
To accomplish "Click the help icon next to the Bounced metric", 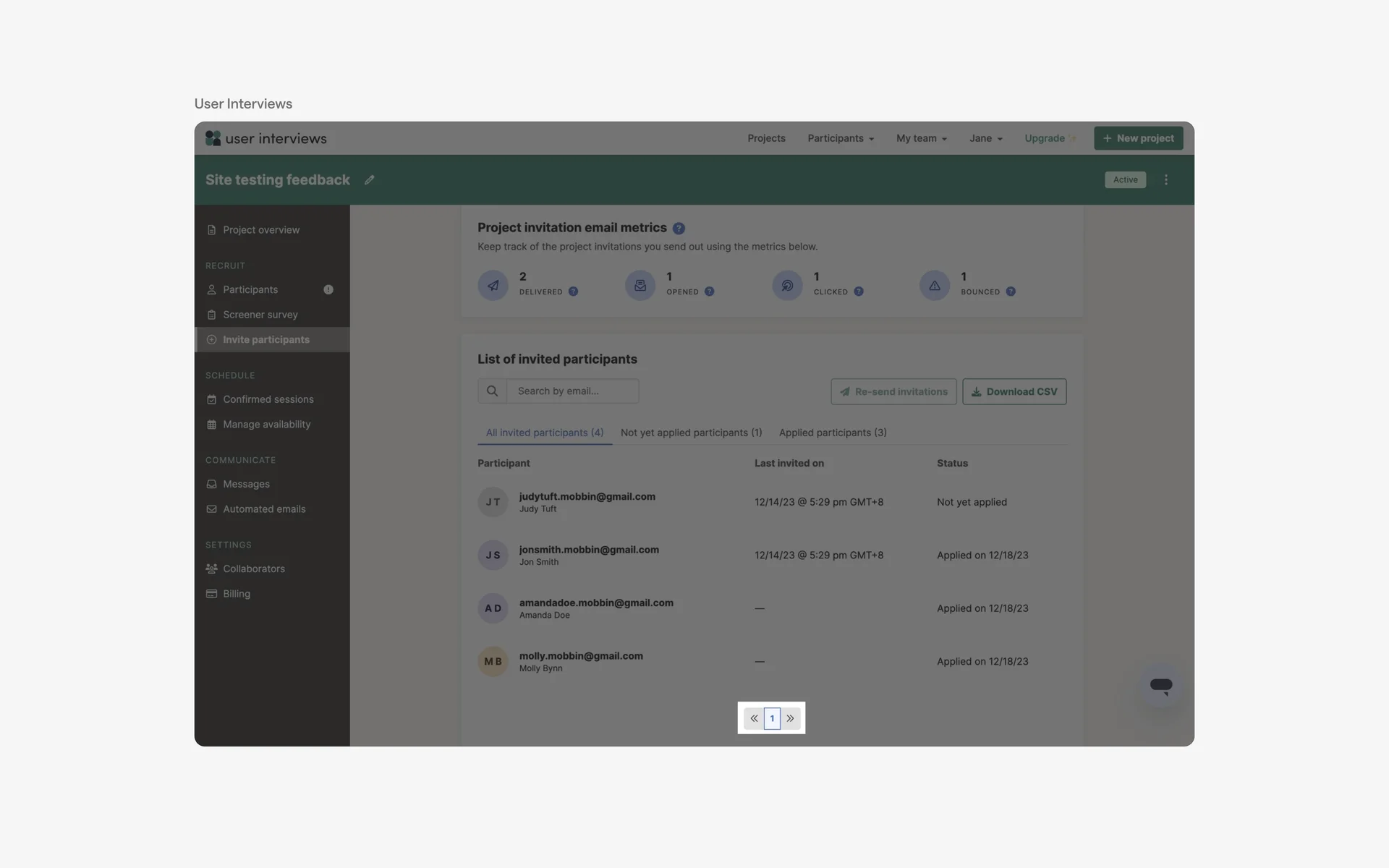I will pos(1011,292).
